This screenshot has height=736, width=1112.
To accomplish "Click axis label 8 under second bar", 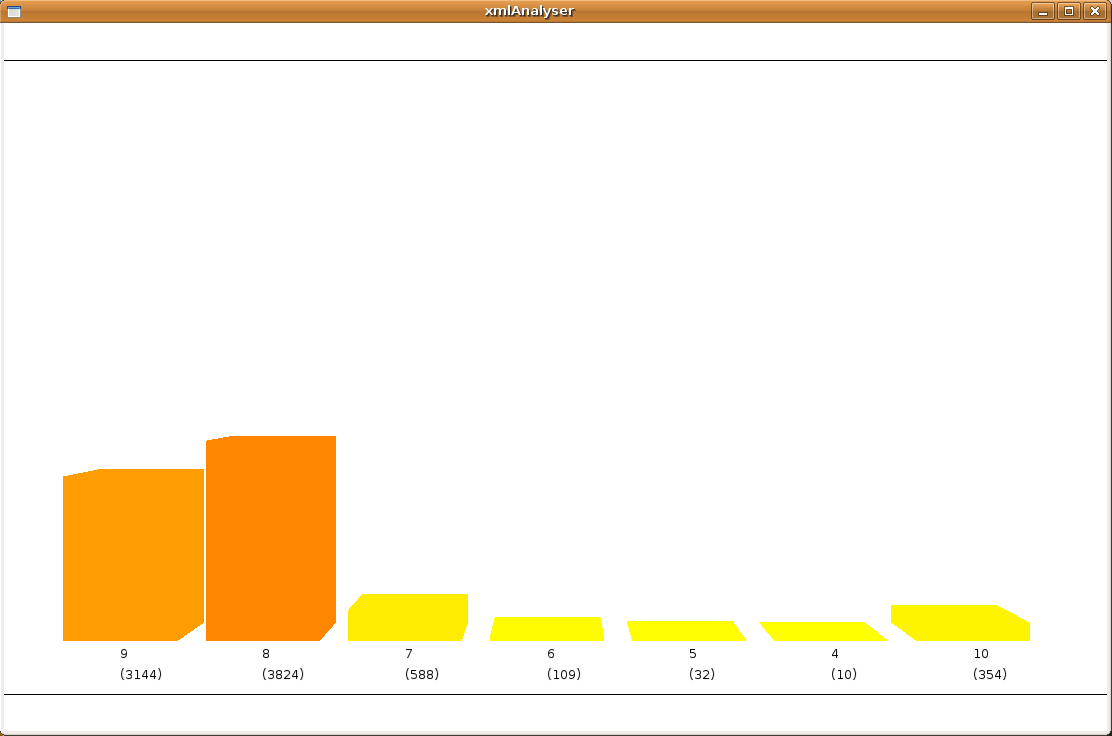I will [x=266, y=654].
